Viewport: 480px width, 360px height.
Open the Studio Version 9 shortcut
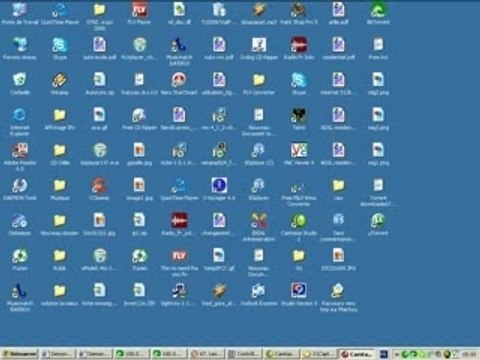tap(299, 291)
